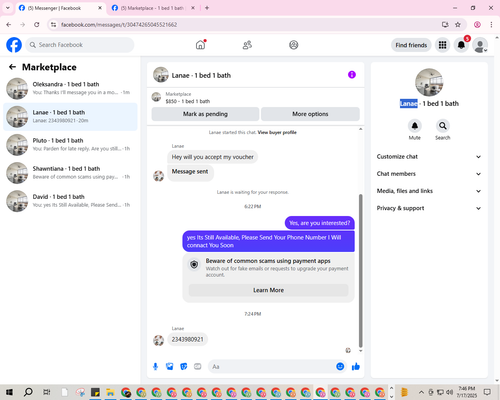
Task: Choose a GIF icon
Action: (198, 367)
